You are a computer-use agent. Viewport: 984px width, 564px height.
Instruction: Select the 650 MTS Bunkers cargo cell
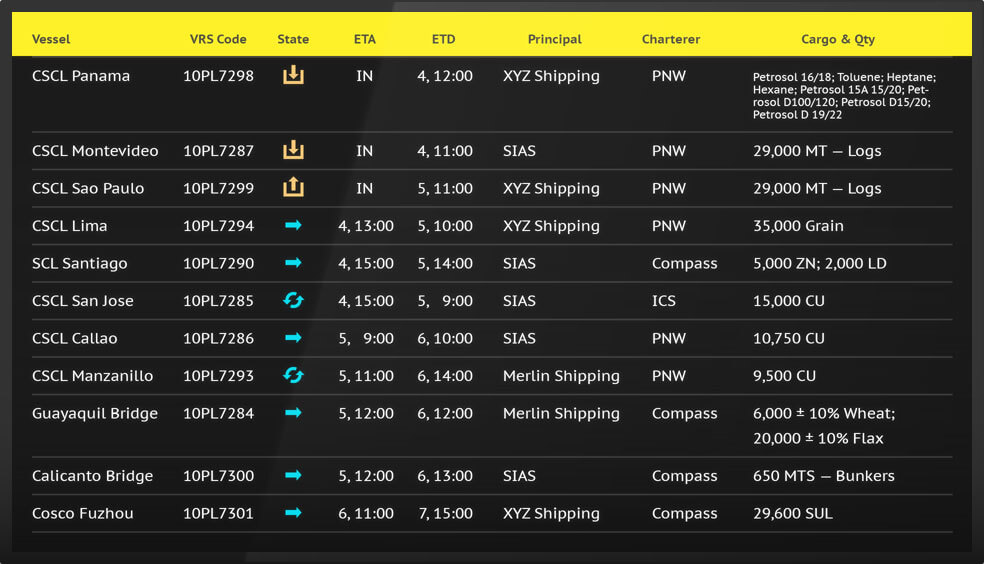pos(823,476)
